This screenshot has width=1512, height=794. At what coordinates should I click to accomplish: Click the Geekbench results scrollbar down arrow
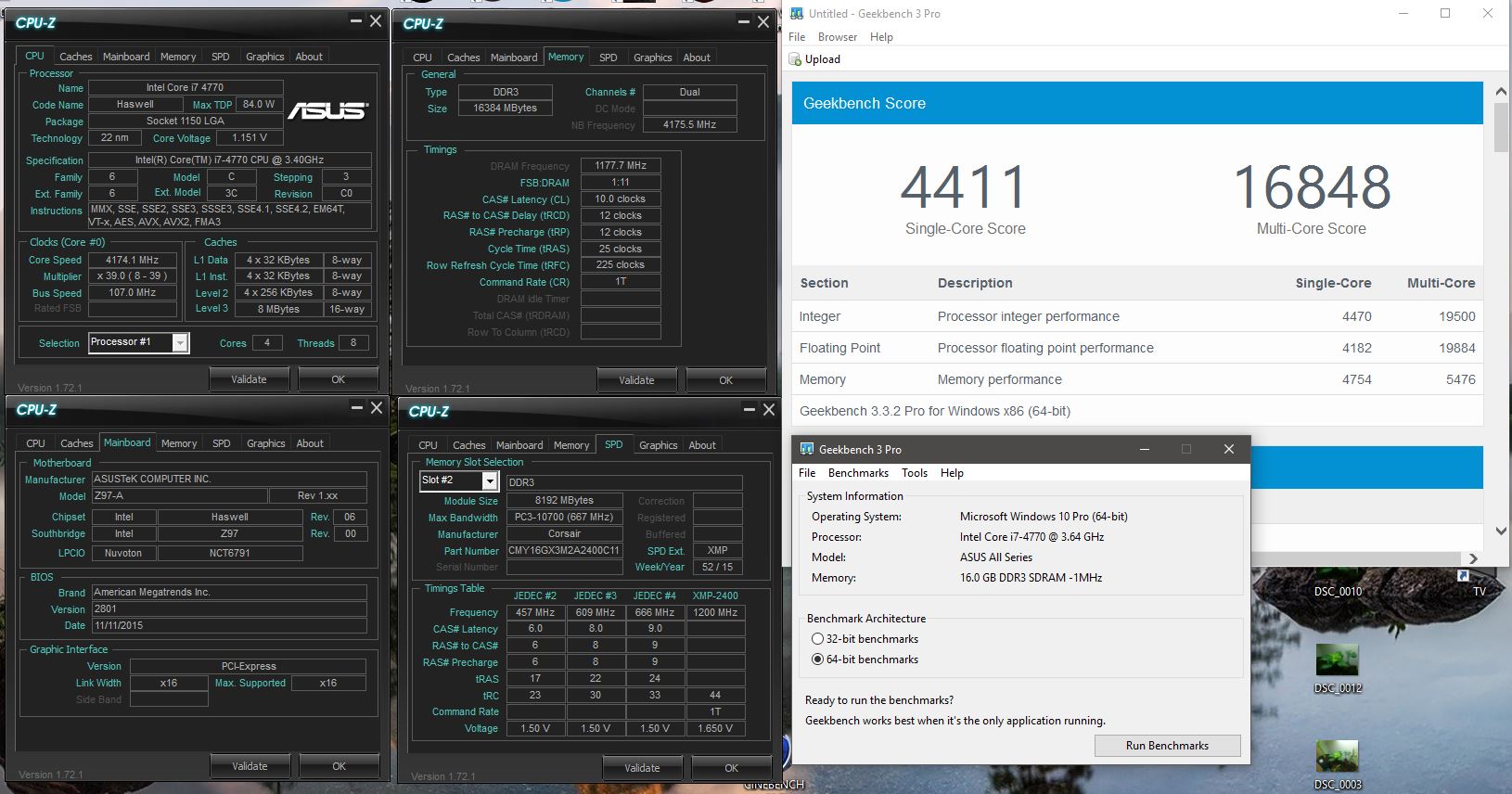(1501, 531)
